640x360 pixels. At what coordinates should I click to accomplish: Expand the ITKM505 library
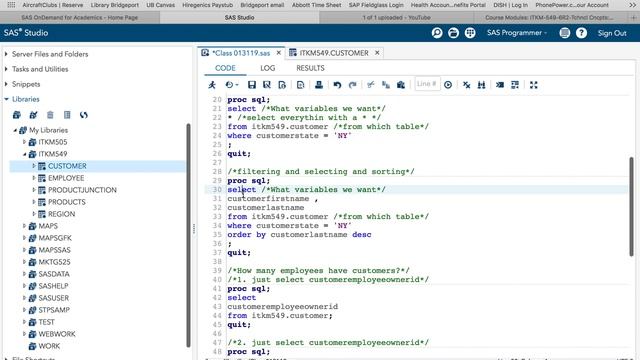click(x=24, y=142)
